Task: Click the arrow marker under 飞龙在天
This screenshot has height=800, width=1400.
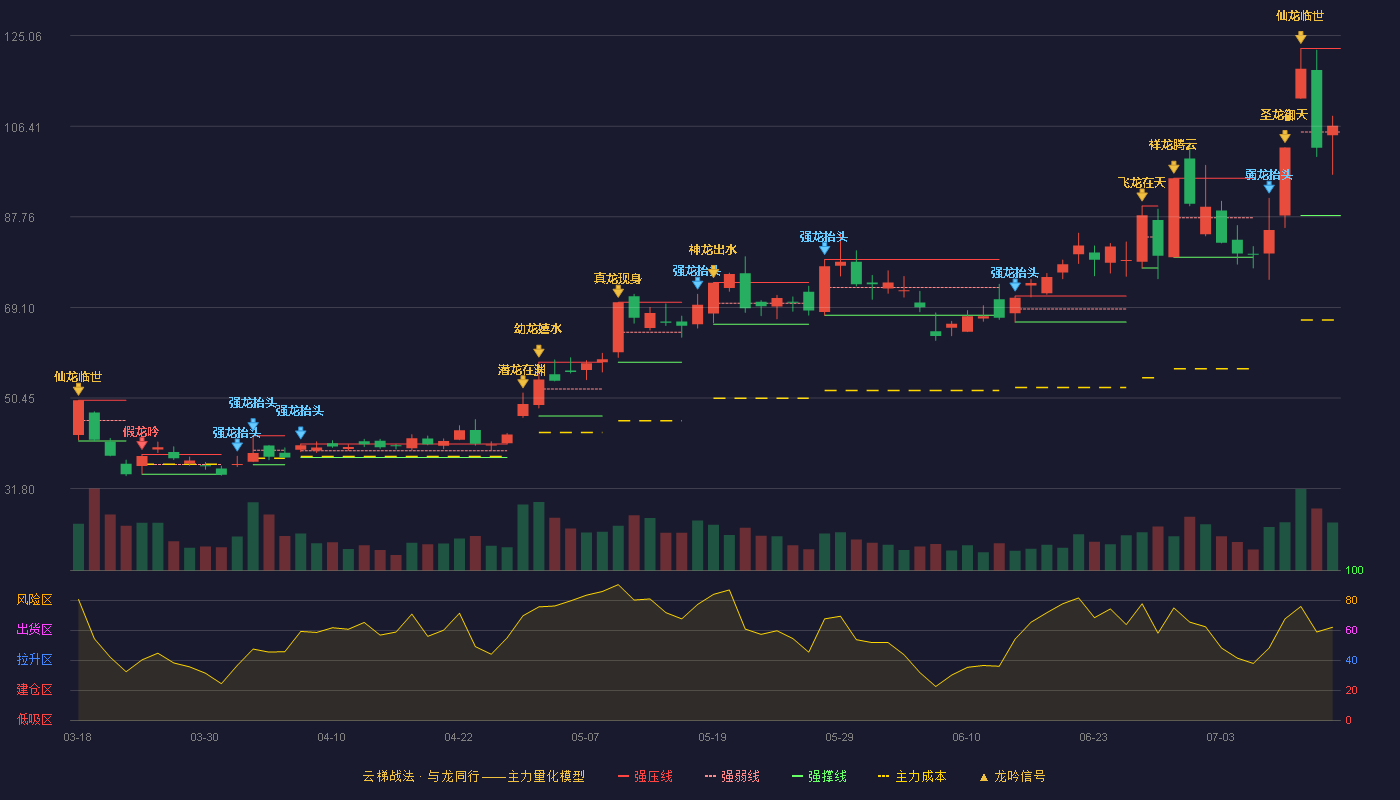Action: [x=1141, y=195]
